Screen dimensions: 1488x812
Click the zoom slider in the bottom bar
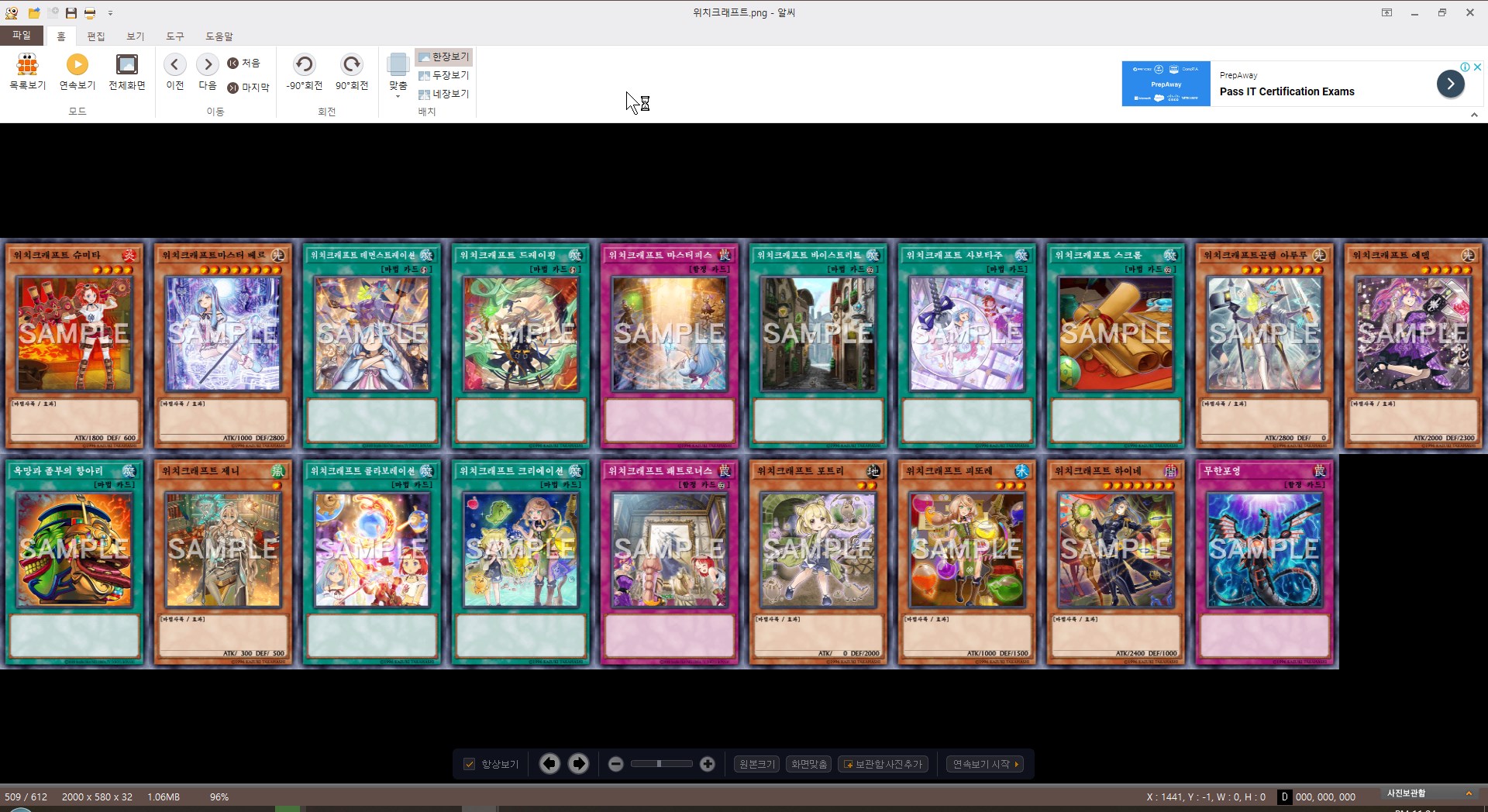661,764
